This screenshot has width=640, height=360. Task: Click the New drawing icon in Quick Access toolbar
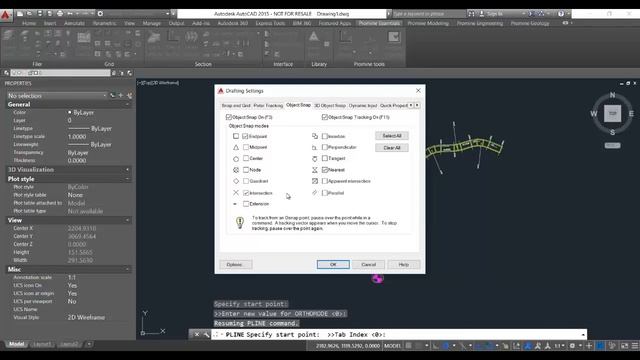(20, 13)
